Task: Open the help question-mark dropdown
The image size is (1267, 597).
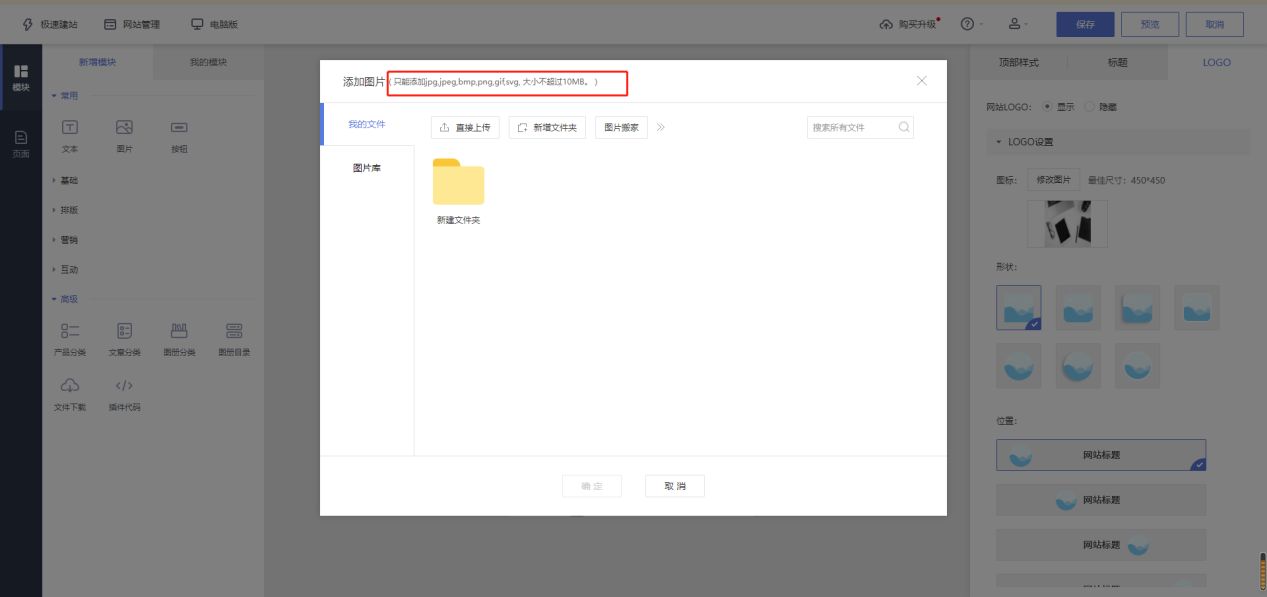Action: 972,24
